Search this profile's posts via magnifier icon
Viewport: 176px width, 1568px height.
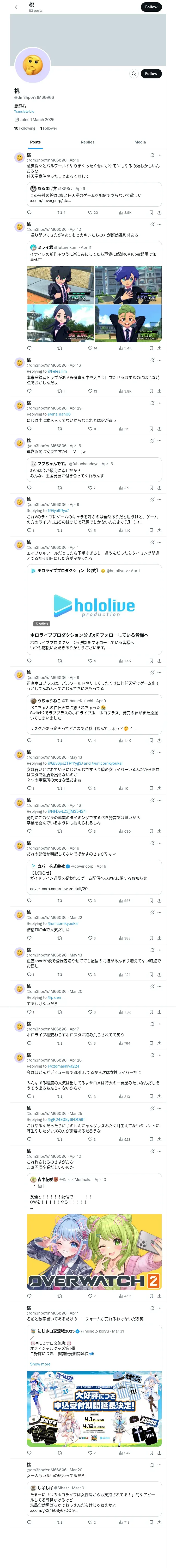(133, 74)
